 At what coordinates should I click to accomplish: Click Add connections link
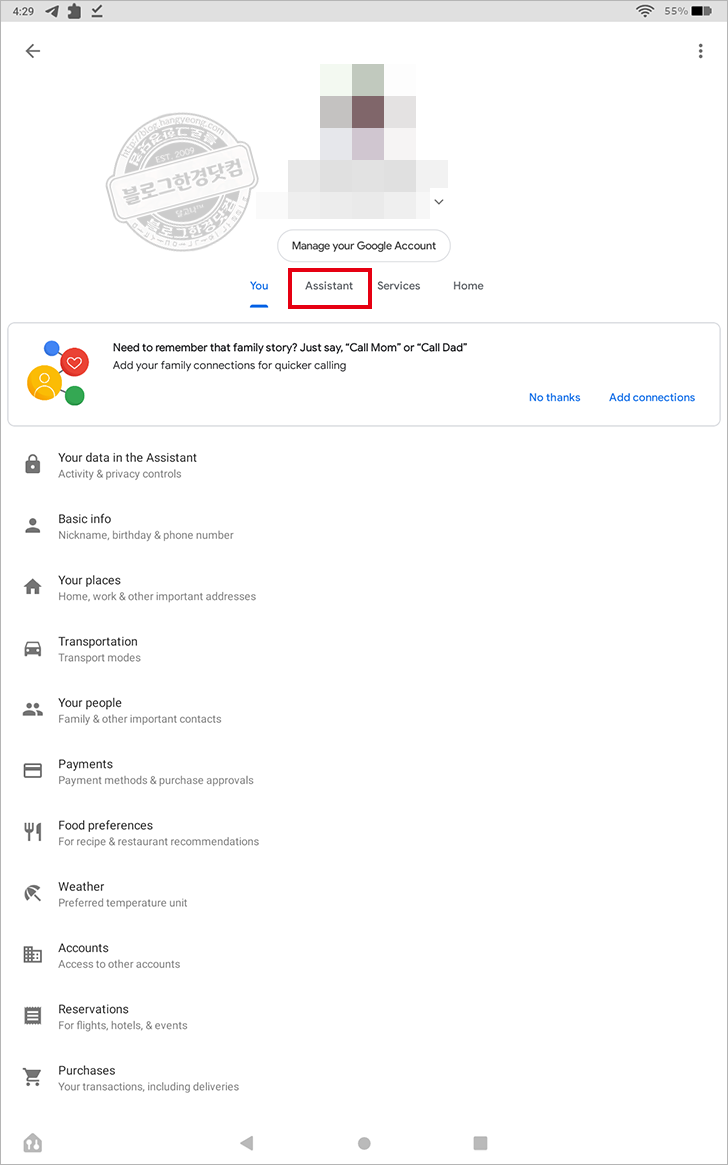click(651, 397)
